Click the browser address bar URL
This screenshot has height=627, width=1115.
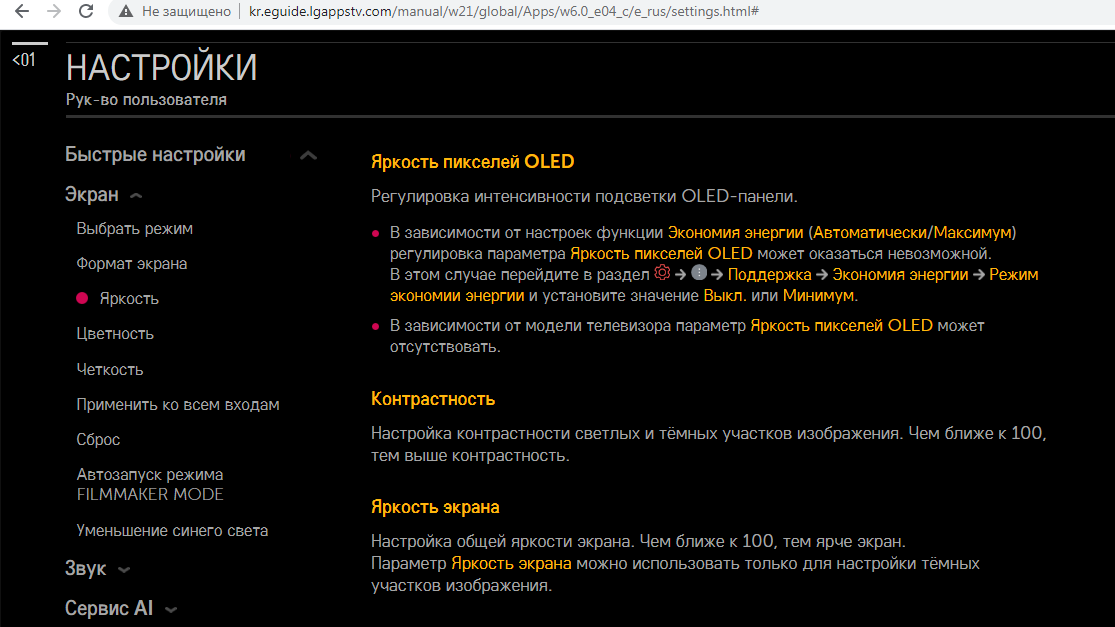tap(500, 12)
